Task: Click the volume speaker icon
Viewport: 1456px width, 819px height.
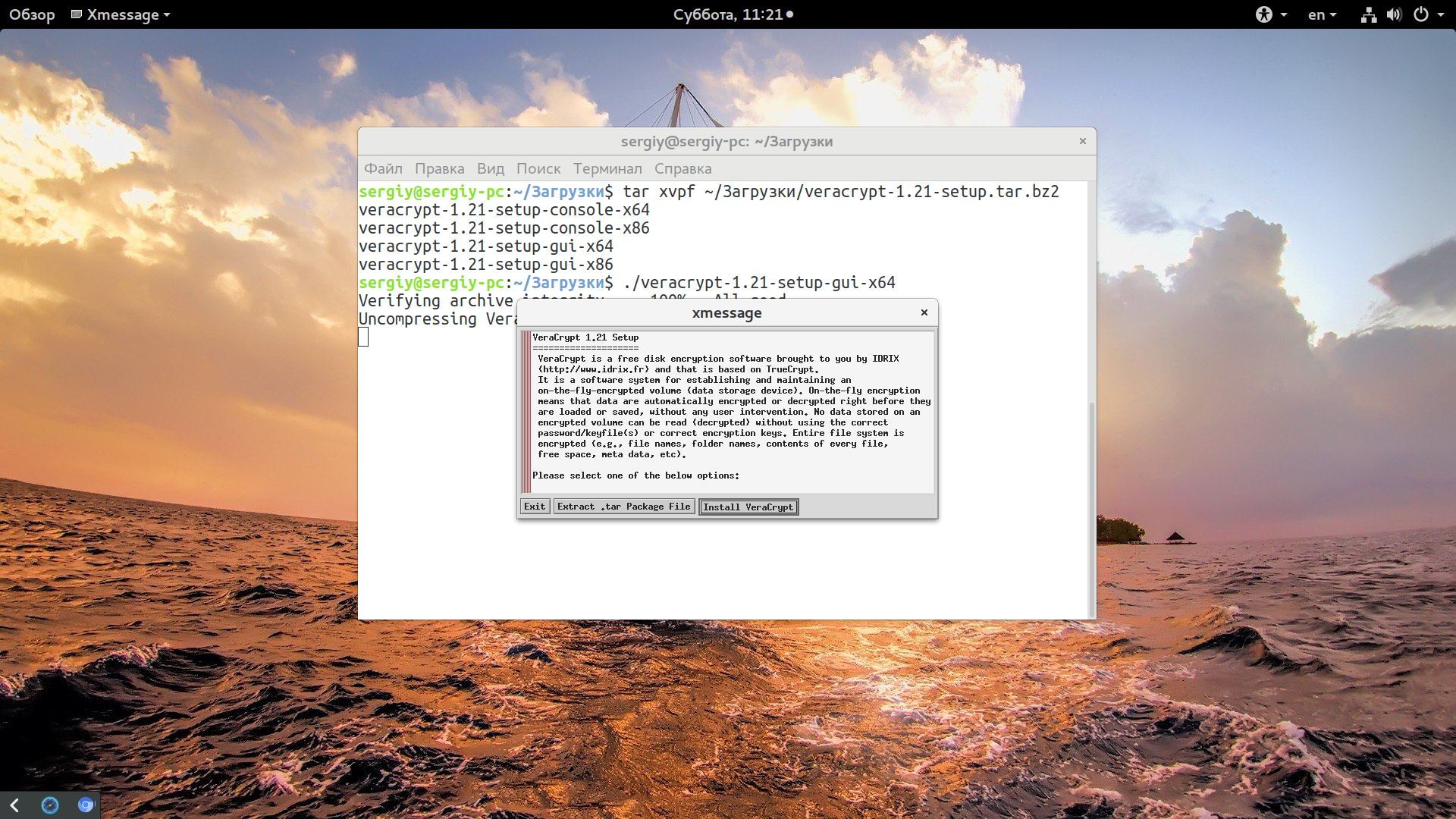Action: coord(1394,14)
